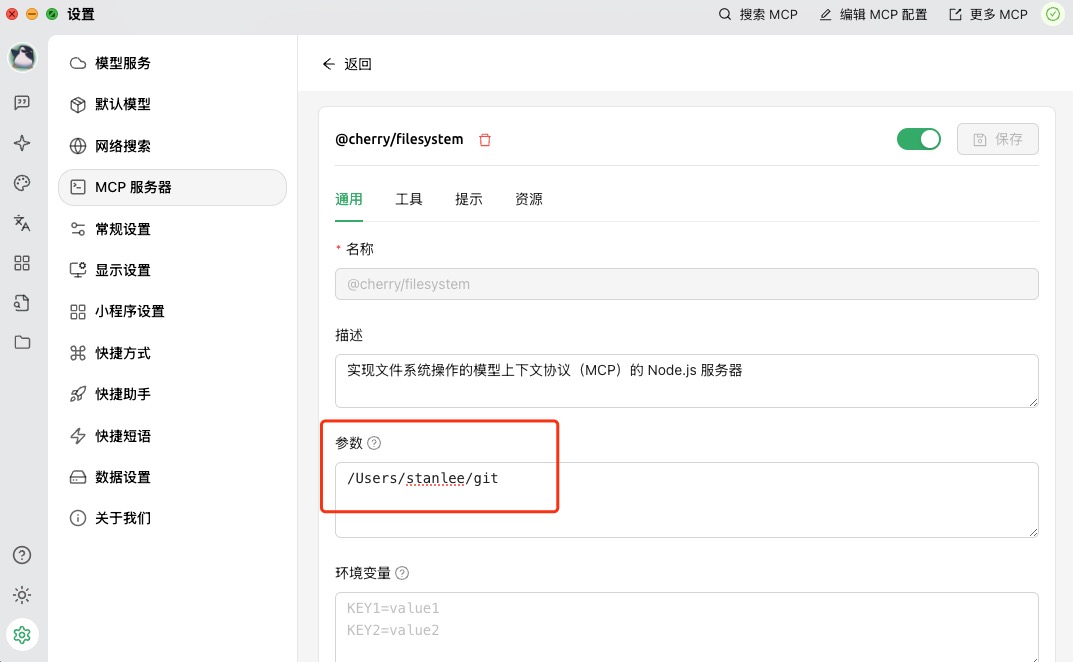Click the green status check icon in title bar
Image resolution: width=1073 pixels, height=662 pixels.
point(1052,14)
